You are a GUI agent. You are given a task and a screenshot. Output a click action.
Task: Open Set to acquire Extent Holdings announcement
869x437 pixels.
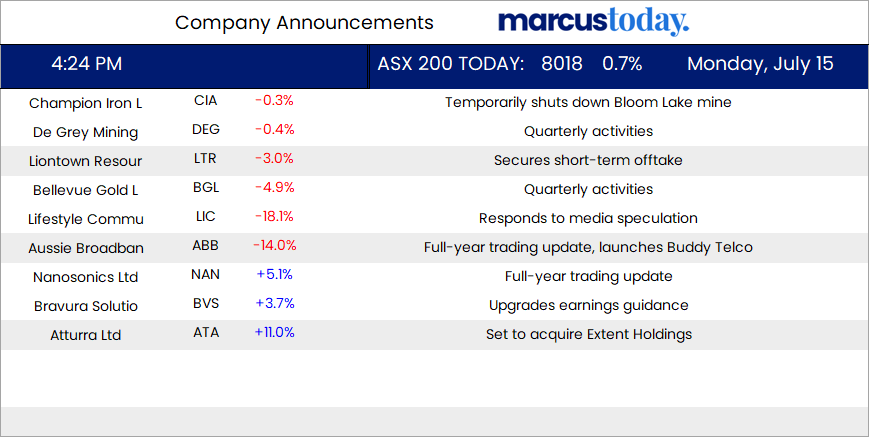pyautogui.click(x=588, y=334)
